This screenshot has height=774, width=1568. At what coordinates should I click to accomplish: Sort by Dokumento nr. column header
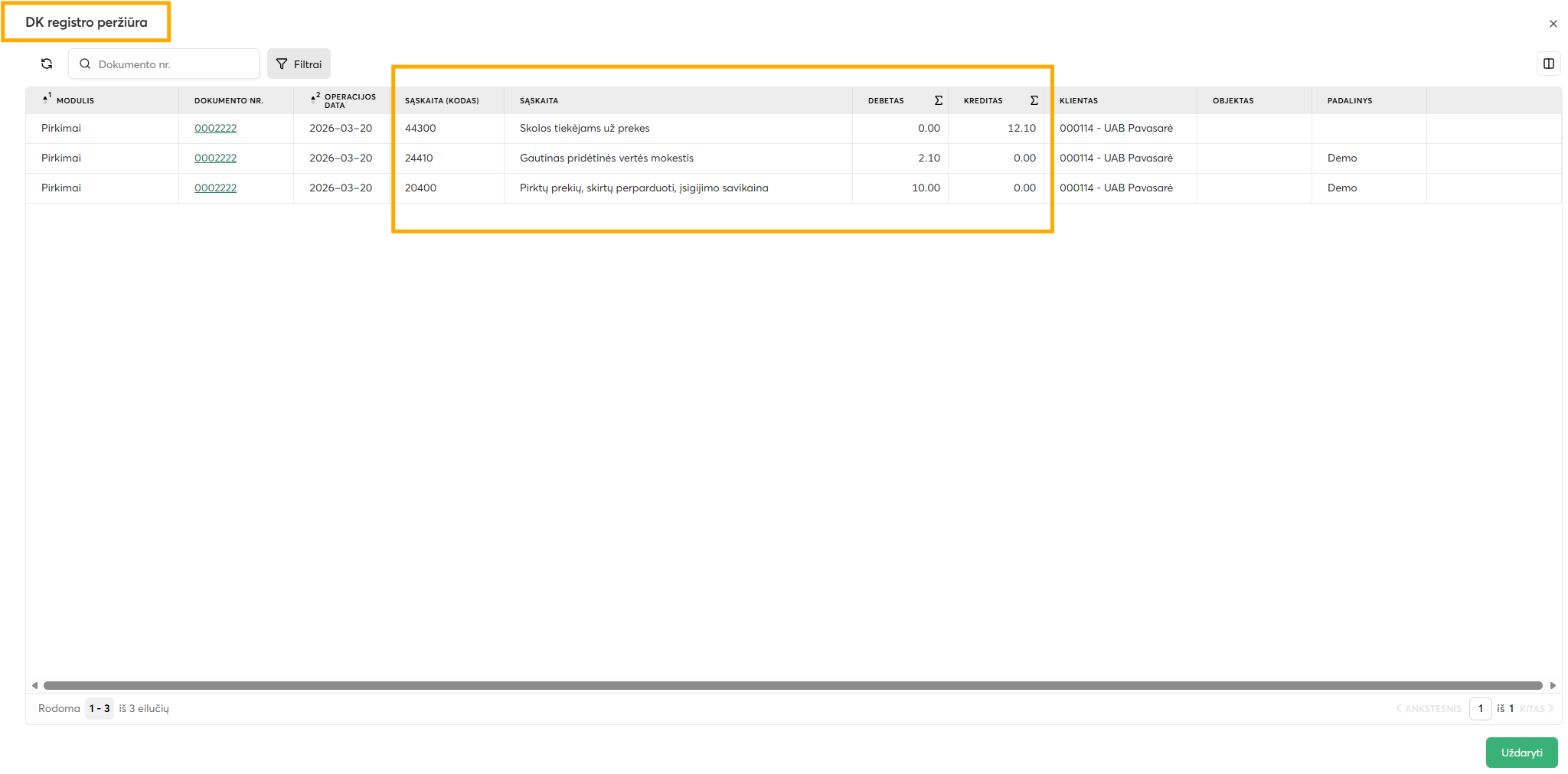coord(228,100)
